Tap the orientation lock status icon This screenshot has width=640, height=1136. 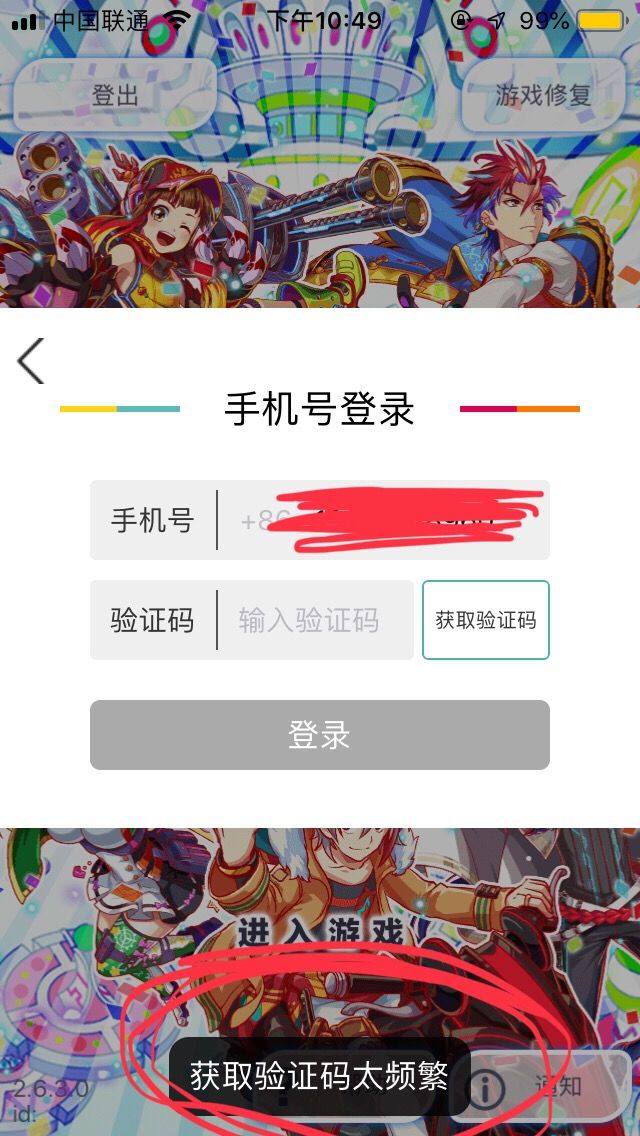[x=461, y=20]
